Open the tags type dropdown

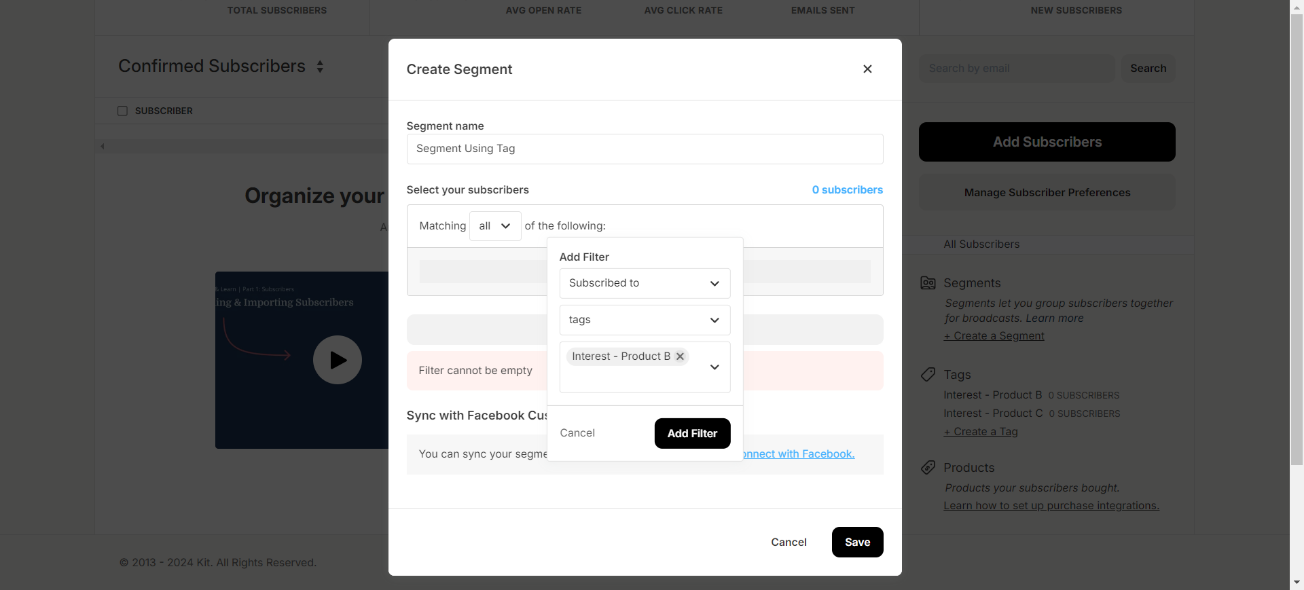click(x=644, y=320)
